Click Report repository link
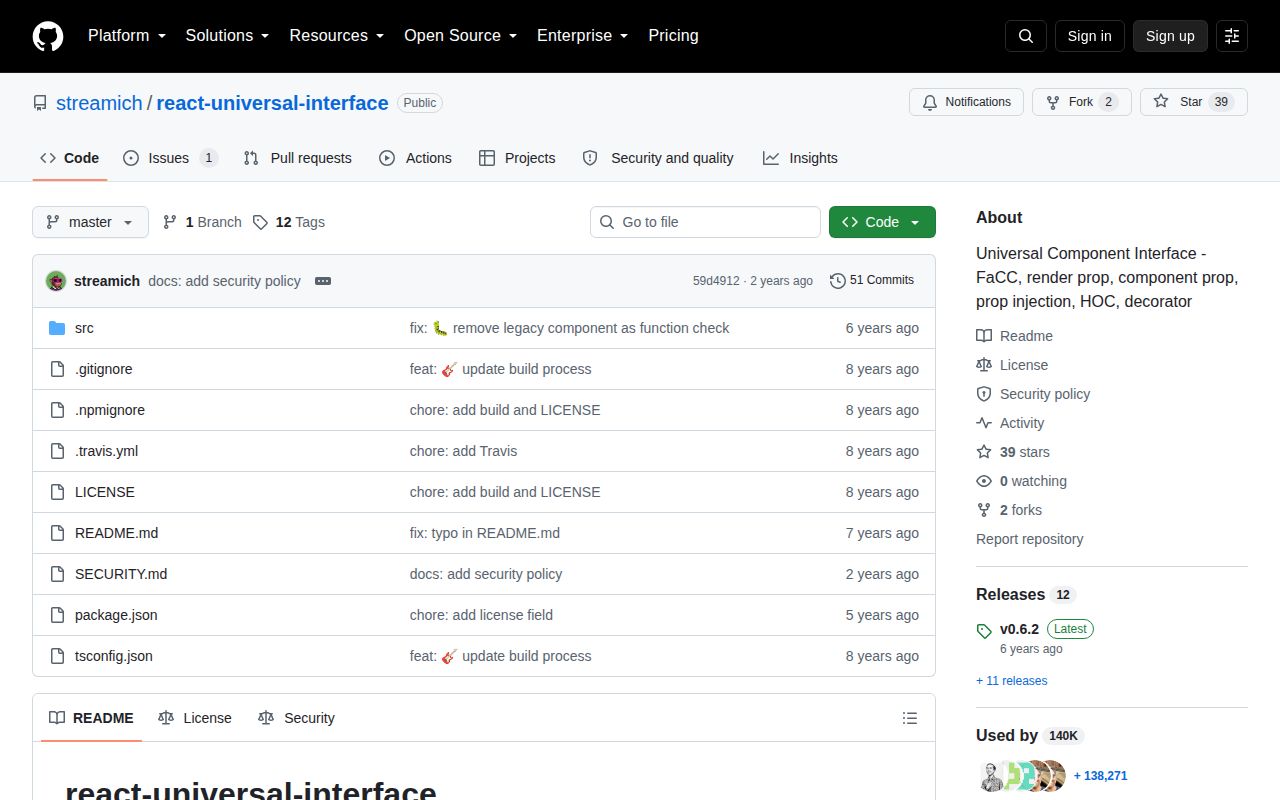 (x=1030, y=539)
